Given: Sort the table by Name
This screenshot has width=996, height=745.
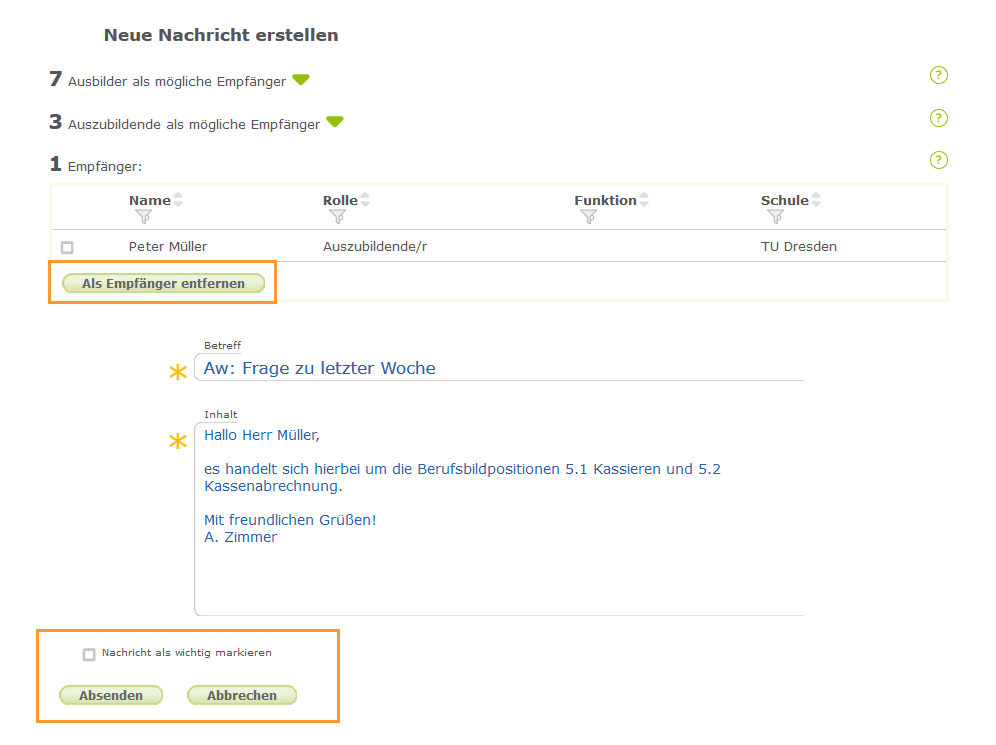Looking at the screenshot, I should pos(179,198).
